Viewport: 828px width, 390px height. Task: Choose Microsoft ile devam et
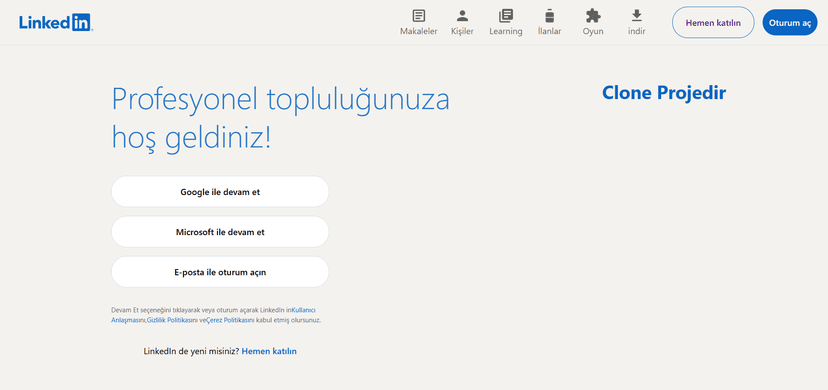220,232
